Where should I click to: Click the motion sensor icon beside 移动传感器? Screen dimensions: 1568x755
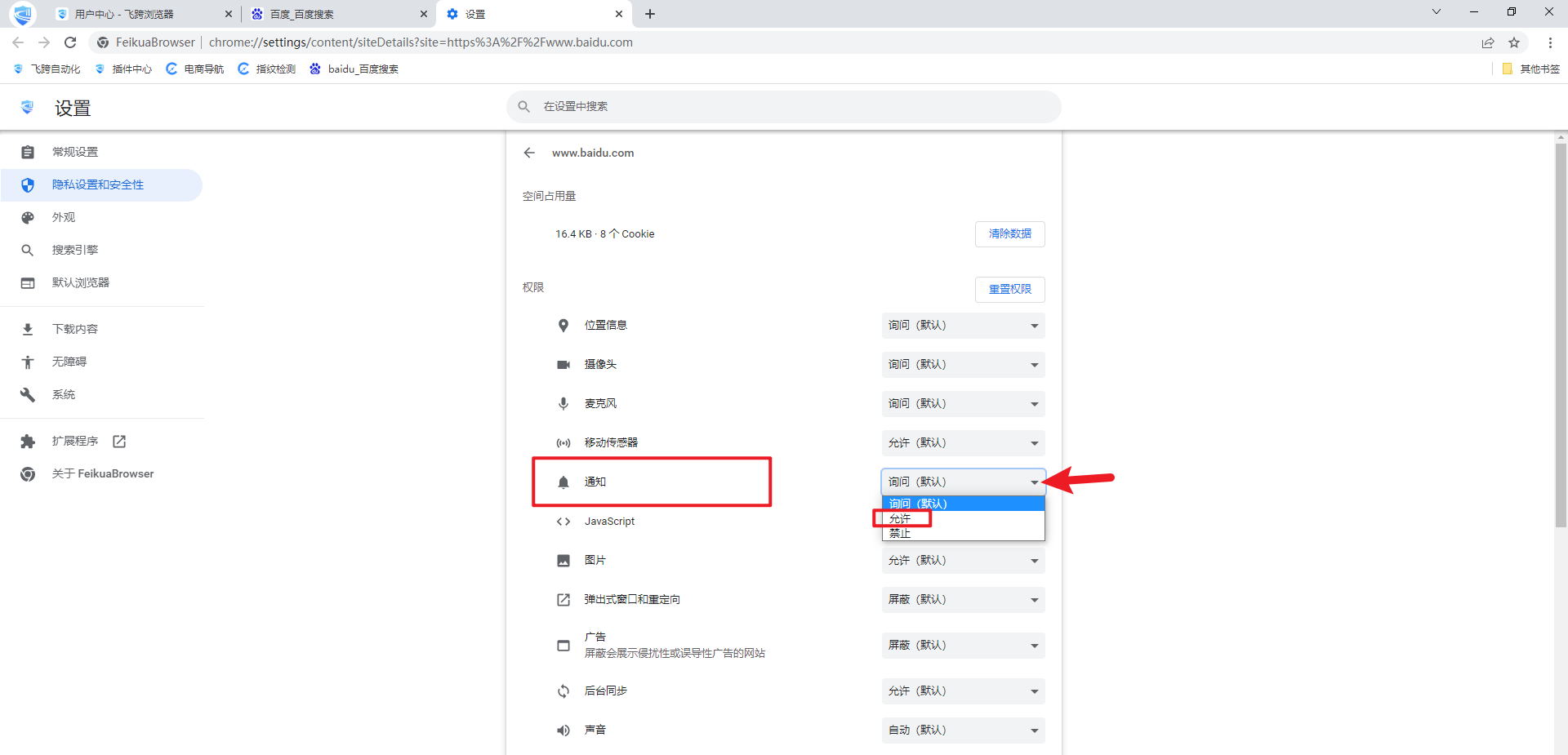coord(563,443)
